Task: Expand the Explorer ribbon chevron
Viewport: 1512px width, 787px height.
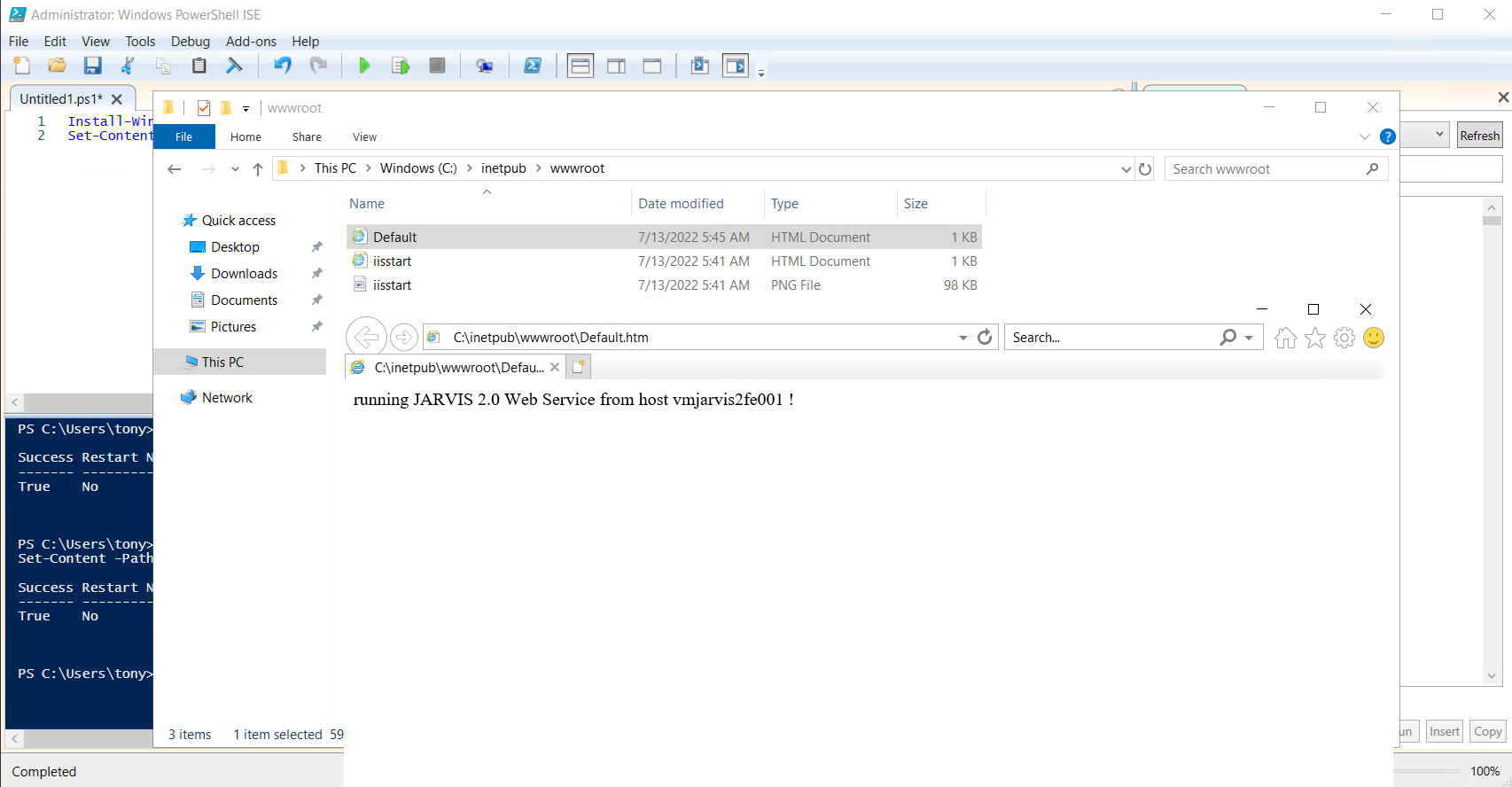Action: coord(1365,136)
